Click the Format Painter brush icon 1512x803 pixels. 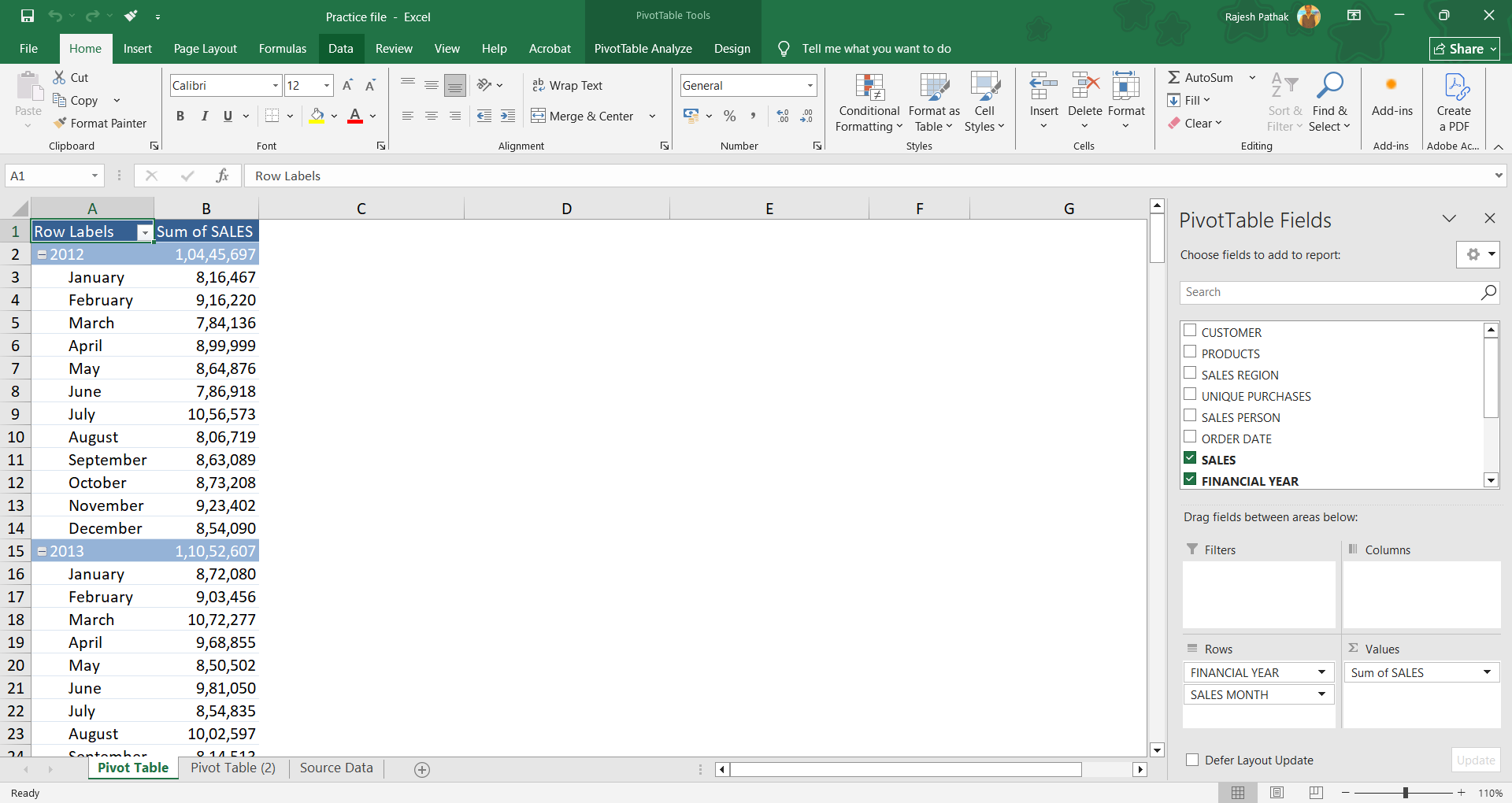click(x=60, y=123)
